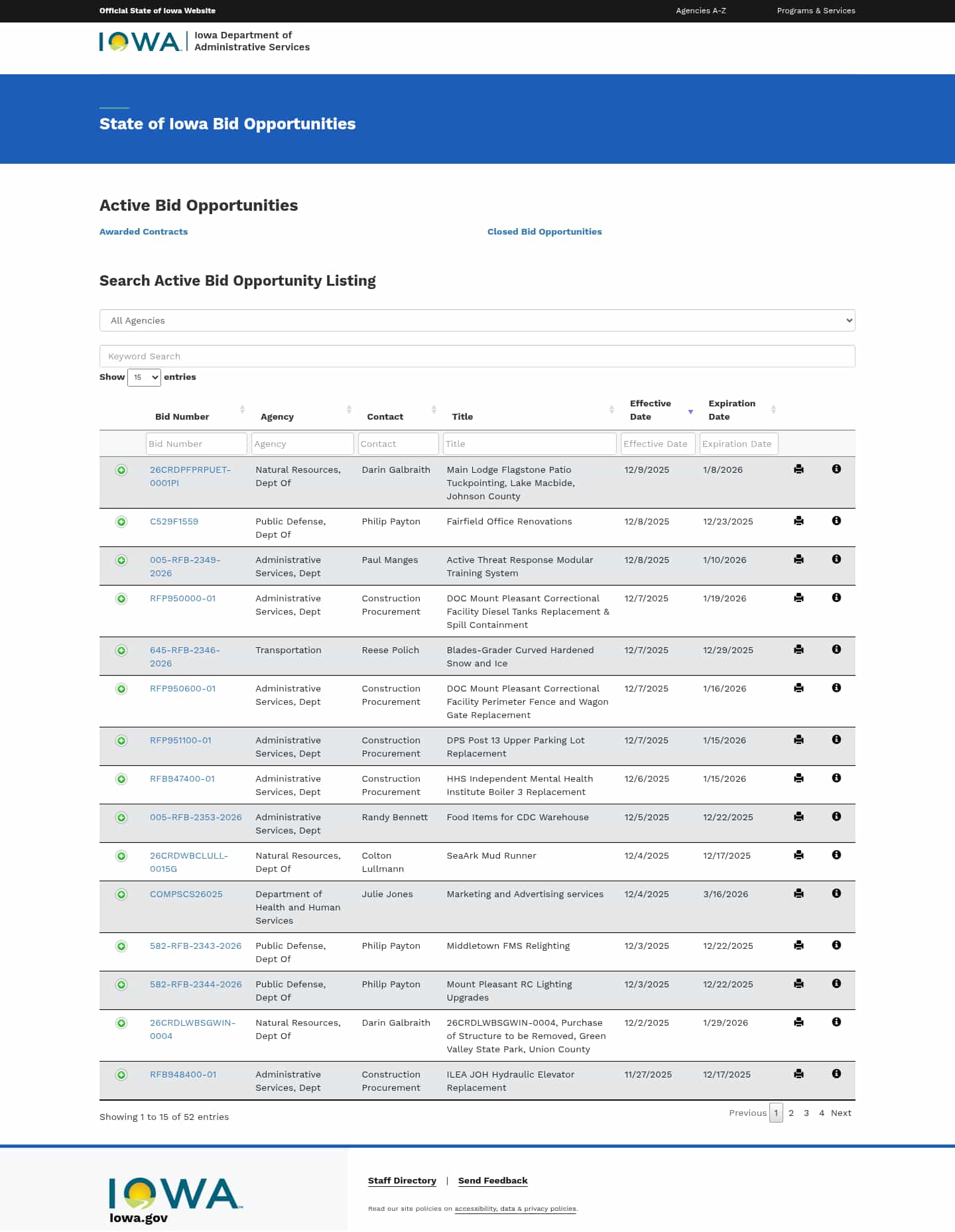Open bid number 582-RFB-2344-2026 link
Viewport: 955px width, 1232px height.
tap(196, 985)
